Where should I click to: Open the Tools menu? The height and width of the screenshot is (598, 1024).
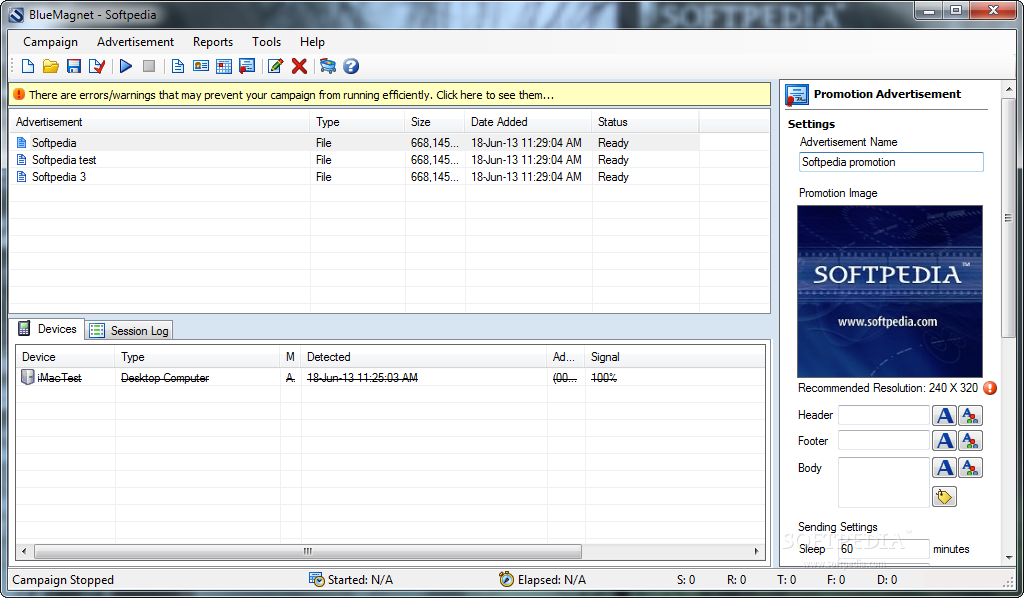click(x=266, y=42)
